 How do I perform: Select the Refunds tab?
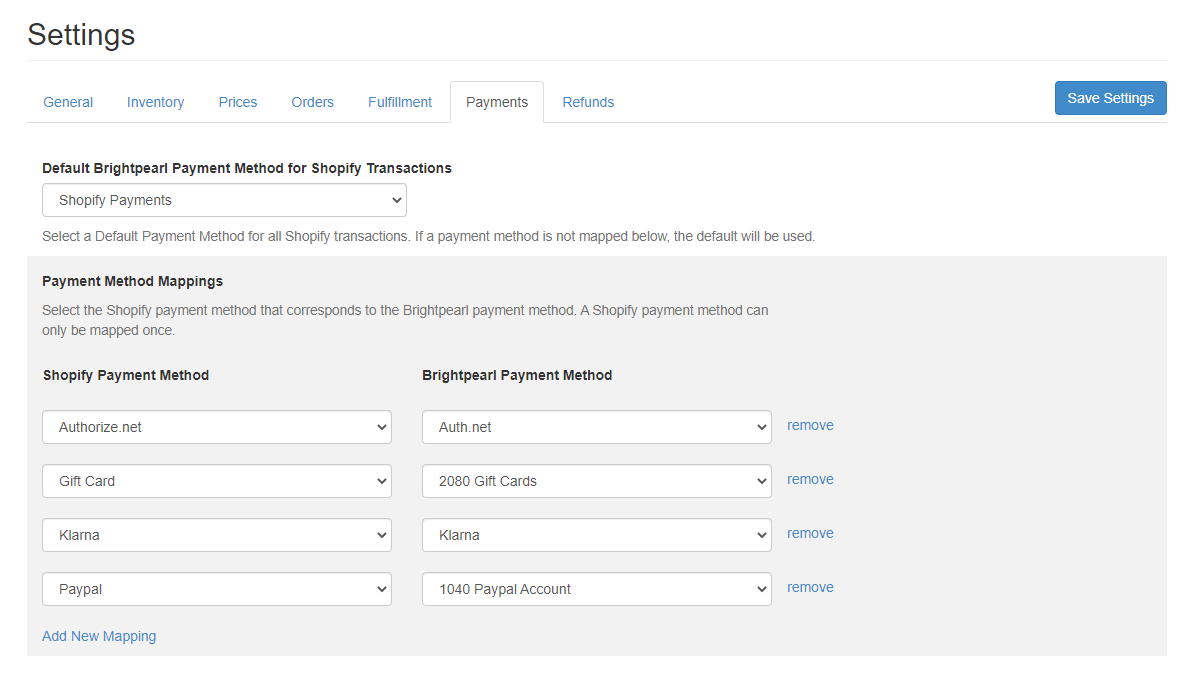click(x=588, y=102)
